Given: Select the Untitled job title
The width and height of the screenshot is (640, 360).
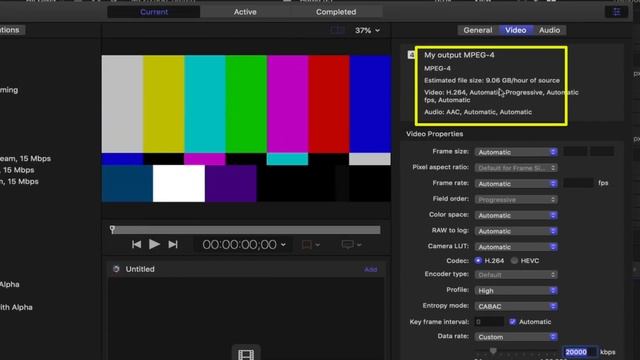Looking at the screenshot, I should click(140, 269).
